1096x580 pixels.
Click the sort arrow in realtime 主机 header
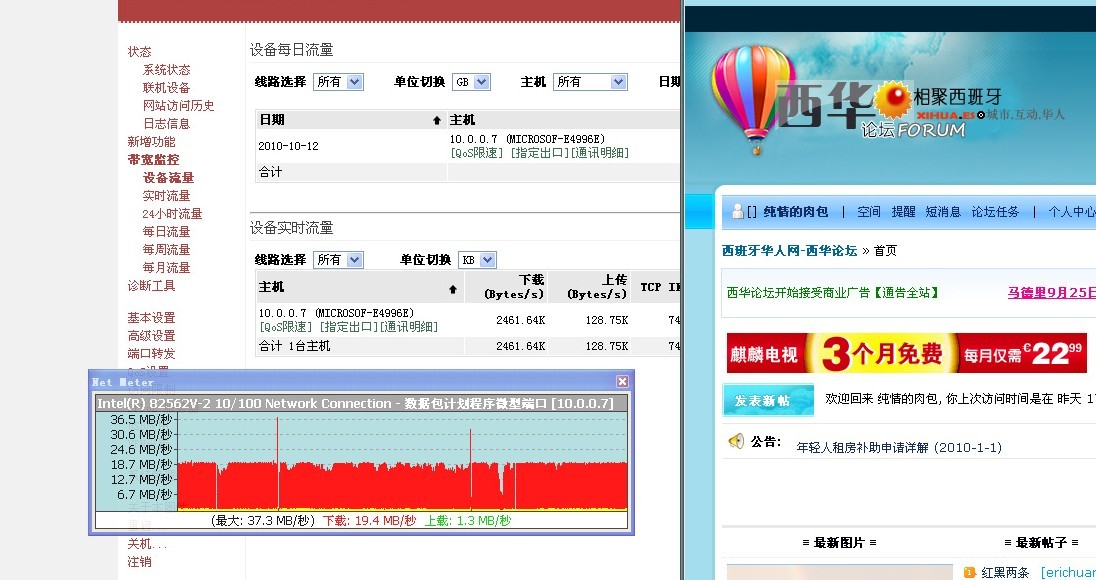[x=453, y=288]
